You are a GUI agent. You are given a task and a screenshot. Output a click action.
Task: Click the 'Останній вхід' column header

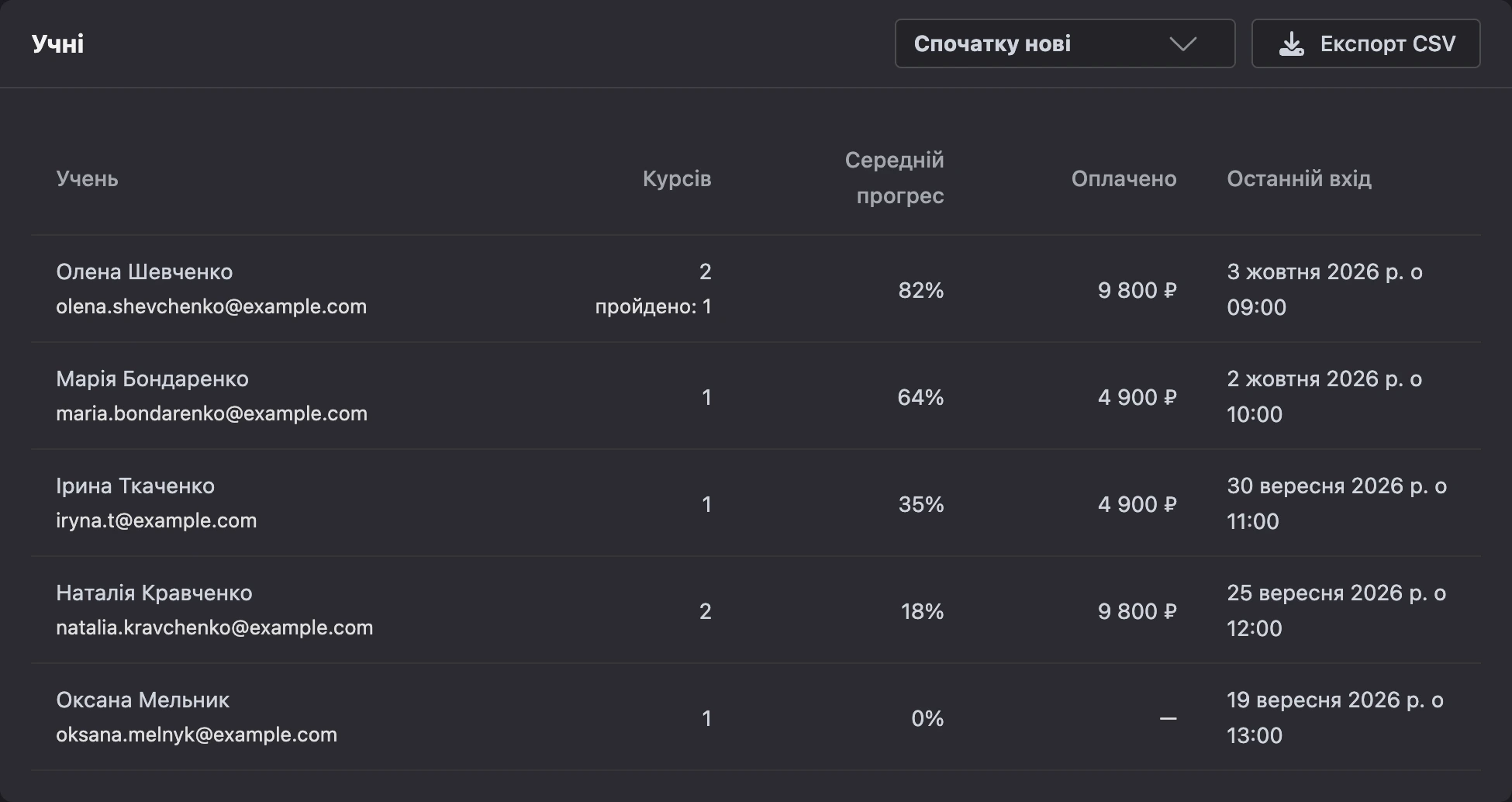tap(1299, 179)
